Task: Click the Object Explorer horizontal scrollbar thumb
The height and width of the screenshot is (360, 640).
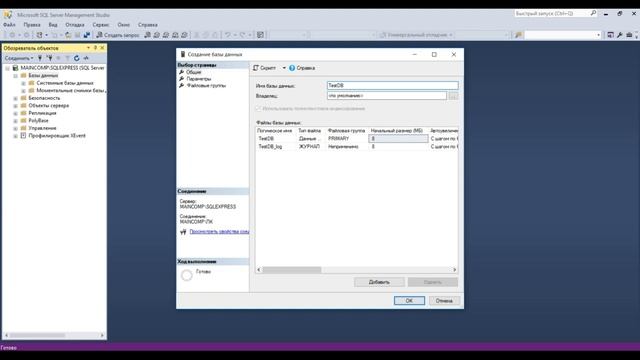Action: pyautogui.click(x=38, y=335)
